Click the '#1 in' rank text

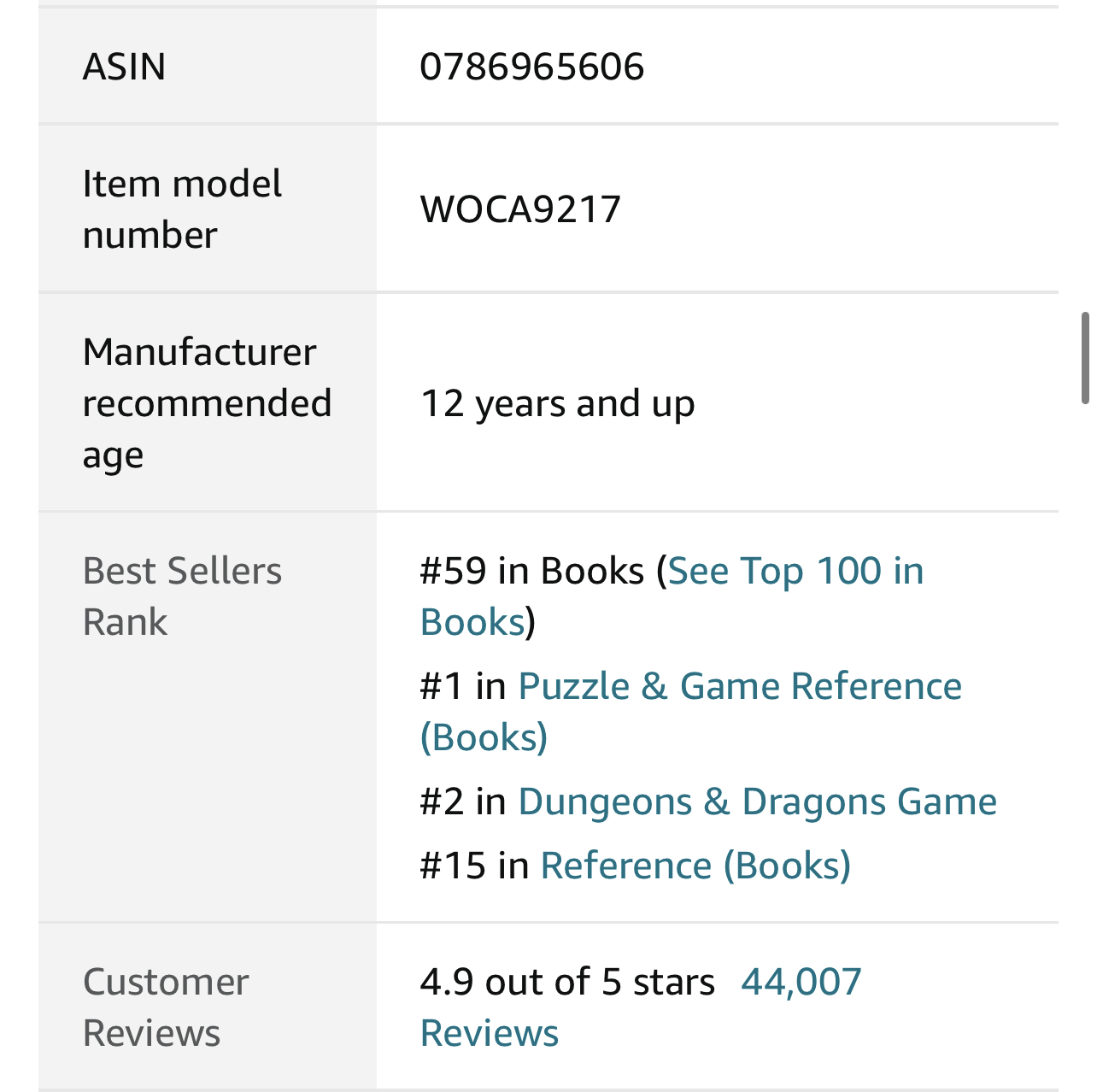point(464,687)
